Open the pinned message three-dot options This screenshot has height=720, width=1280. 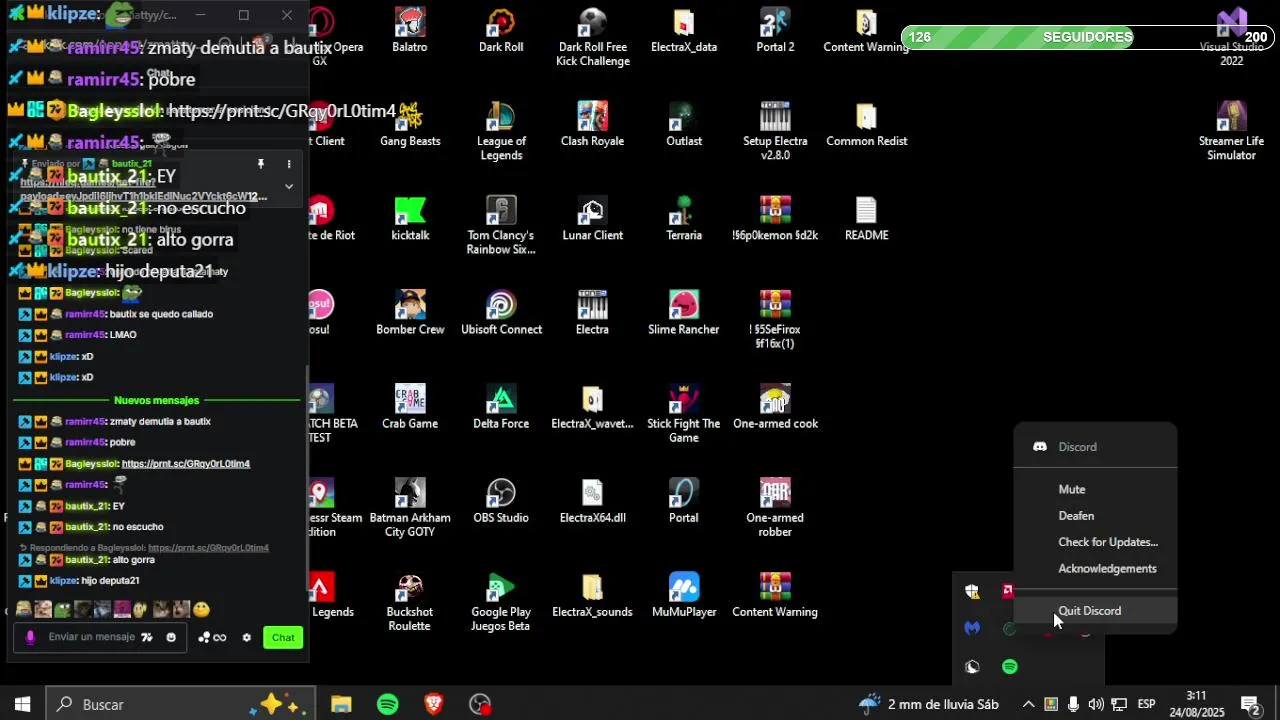pyautogui.click(x=289, y=164)
